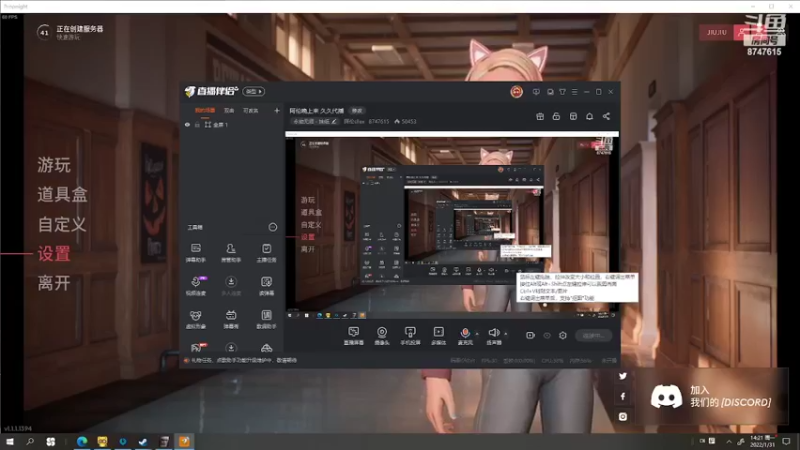Viewport: 800px width, 450px height.
Task: Open the store box icon in header
Action: pos(573,116)
